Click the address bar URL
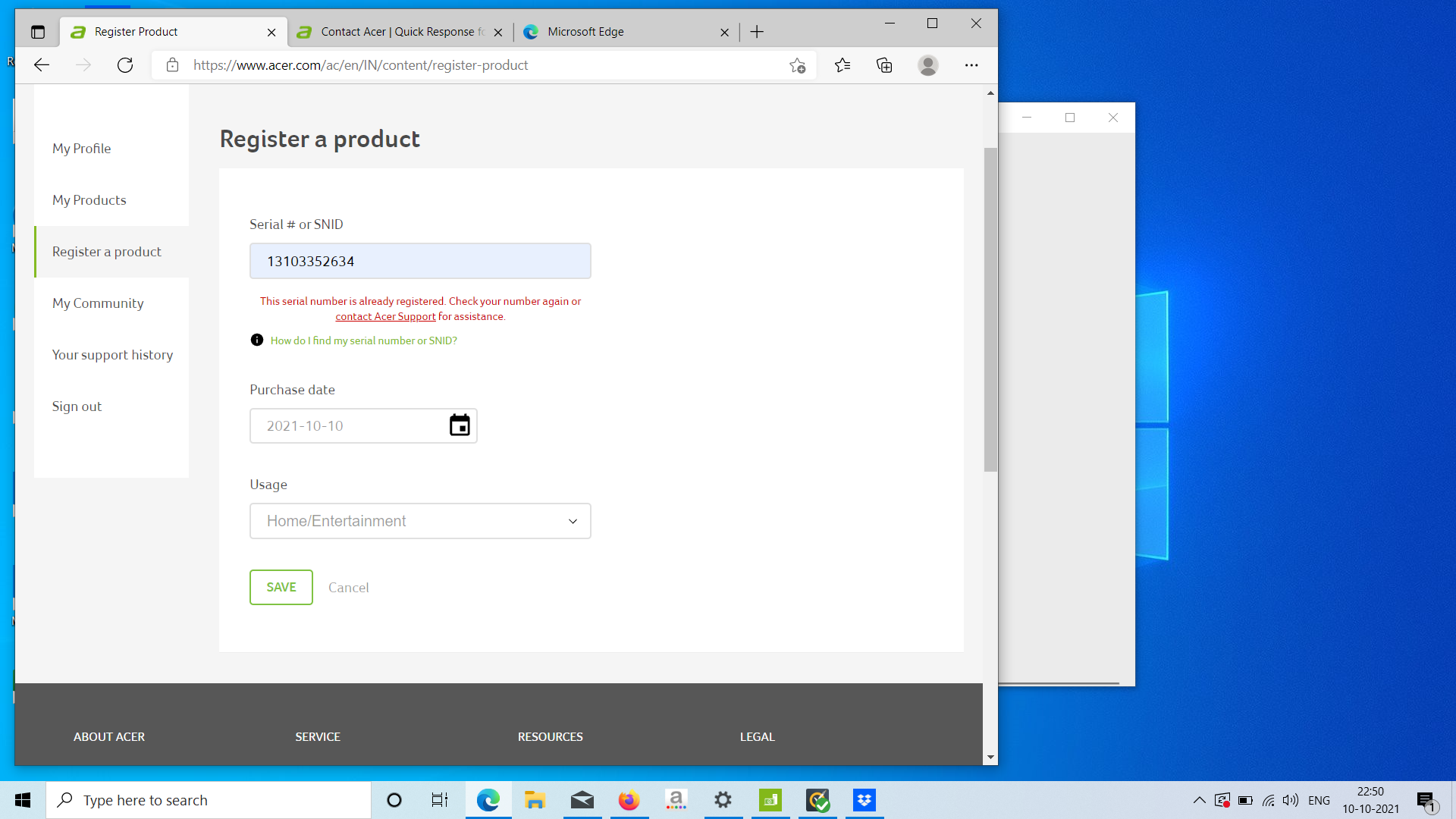Viewport: 1456px width, 819px height. [x=361, y=65]
